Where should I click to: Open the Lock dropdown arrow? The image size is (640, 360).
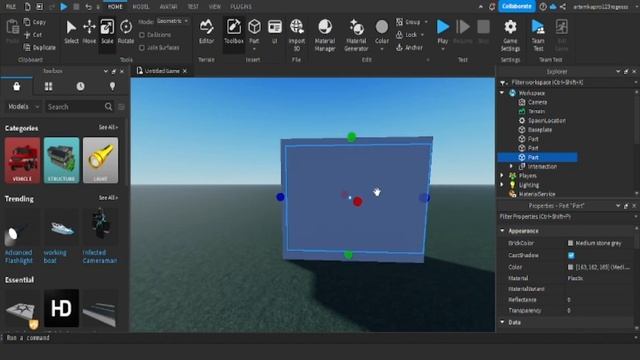pyautogui.click(x=422, y=35)
